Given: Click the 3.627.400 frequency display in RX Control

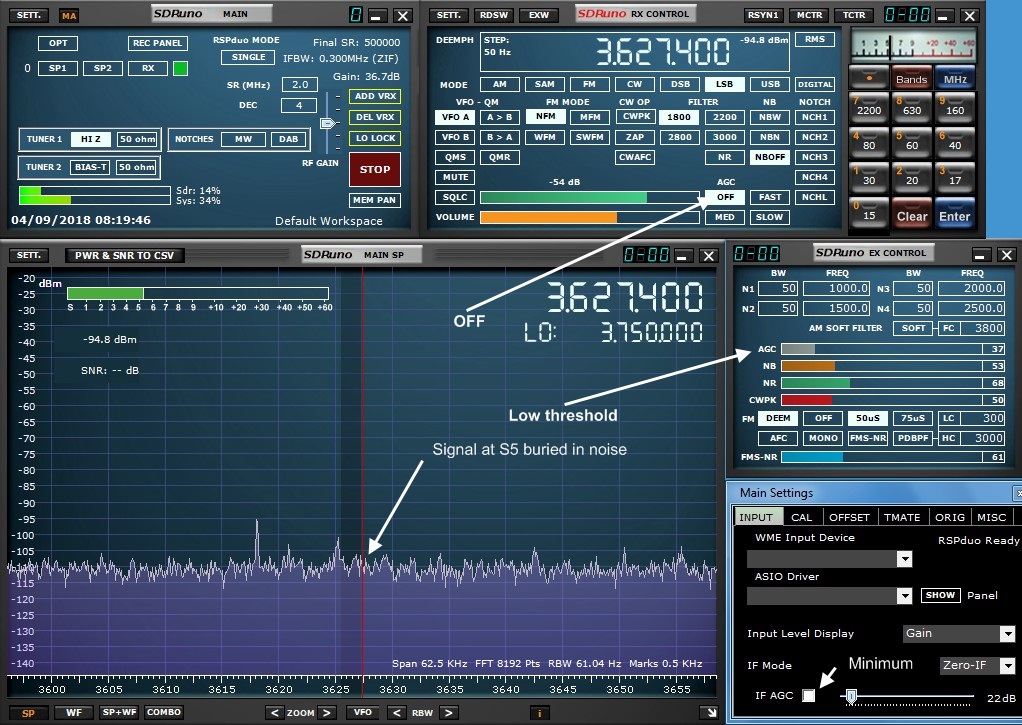Looking at the screenshot, I should click(x=662, y=52).
